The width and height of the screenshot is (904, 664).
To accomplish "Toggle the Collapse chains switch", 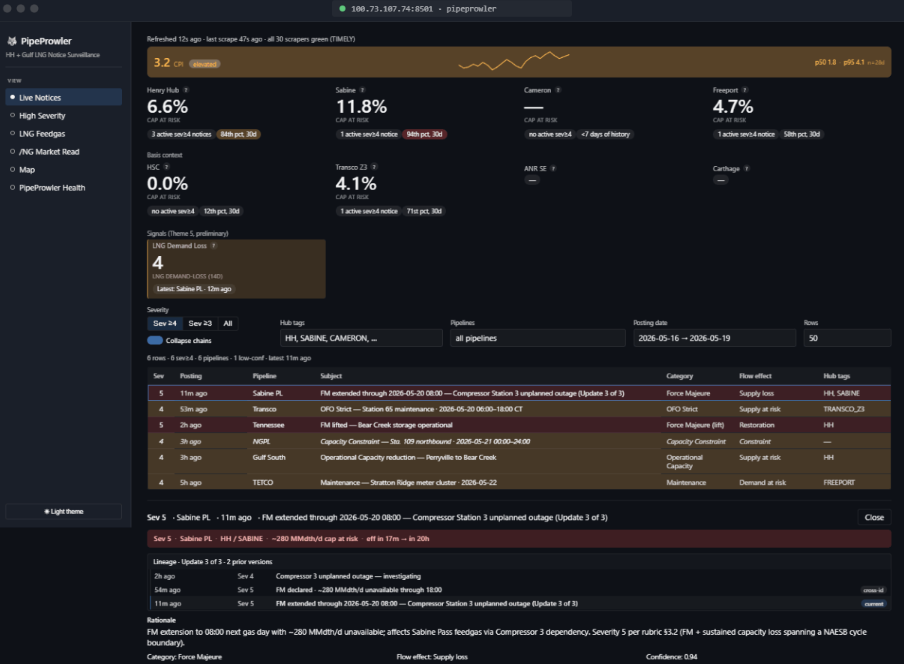I will (155, 341).
